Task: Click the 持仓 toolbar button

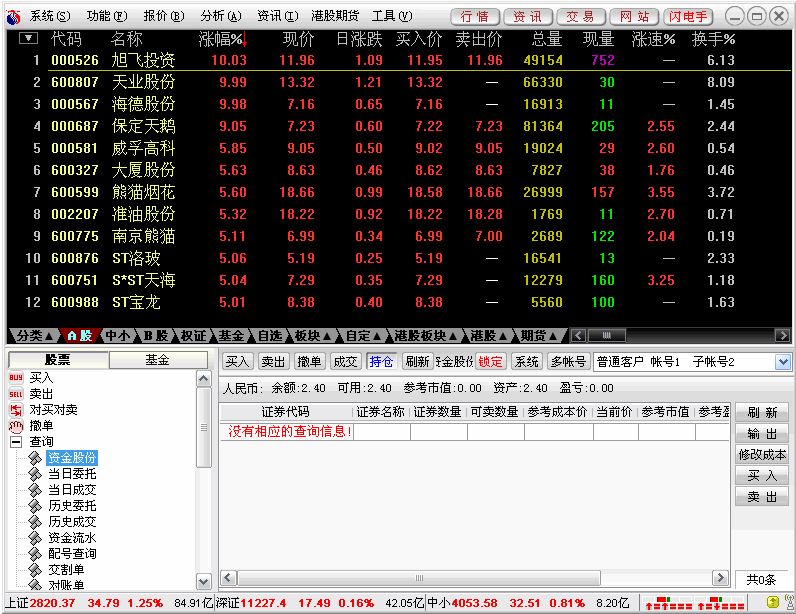Action: click(381, 362)
